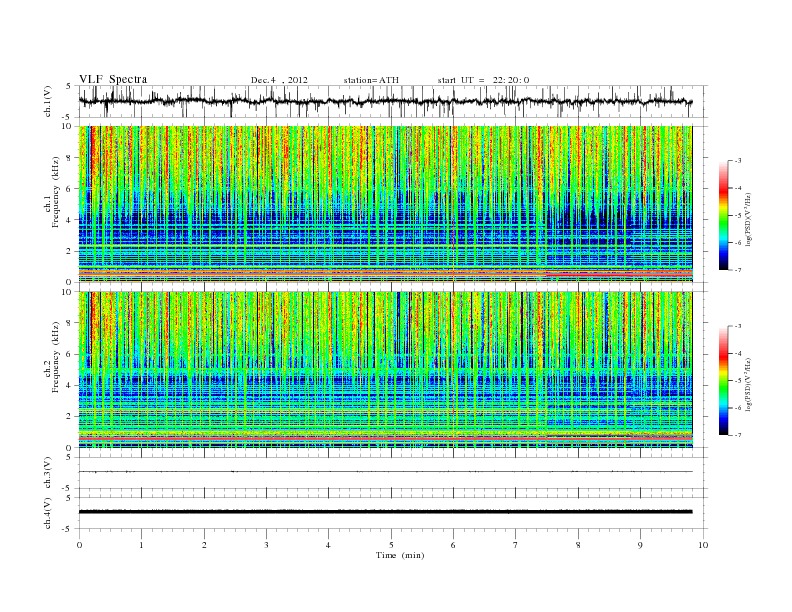The height and width of the screenshot is (612, 792).
Task: Click the 'start UT = 22:20:0' label
Action: click(483, 80)
